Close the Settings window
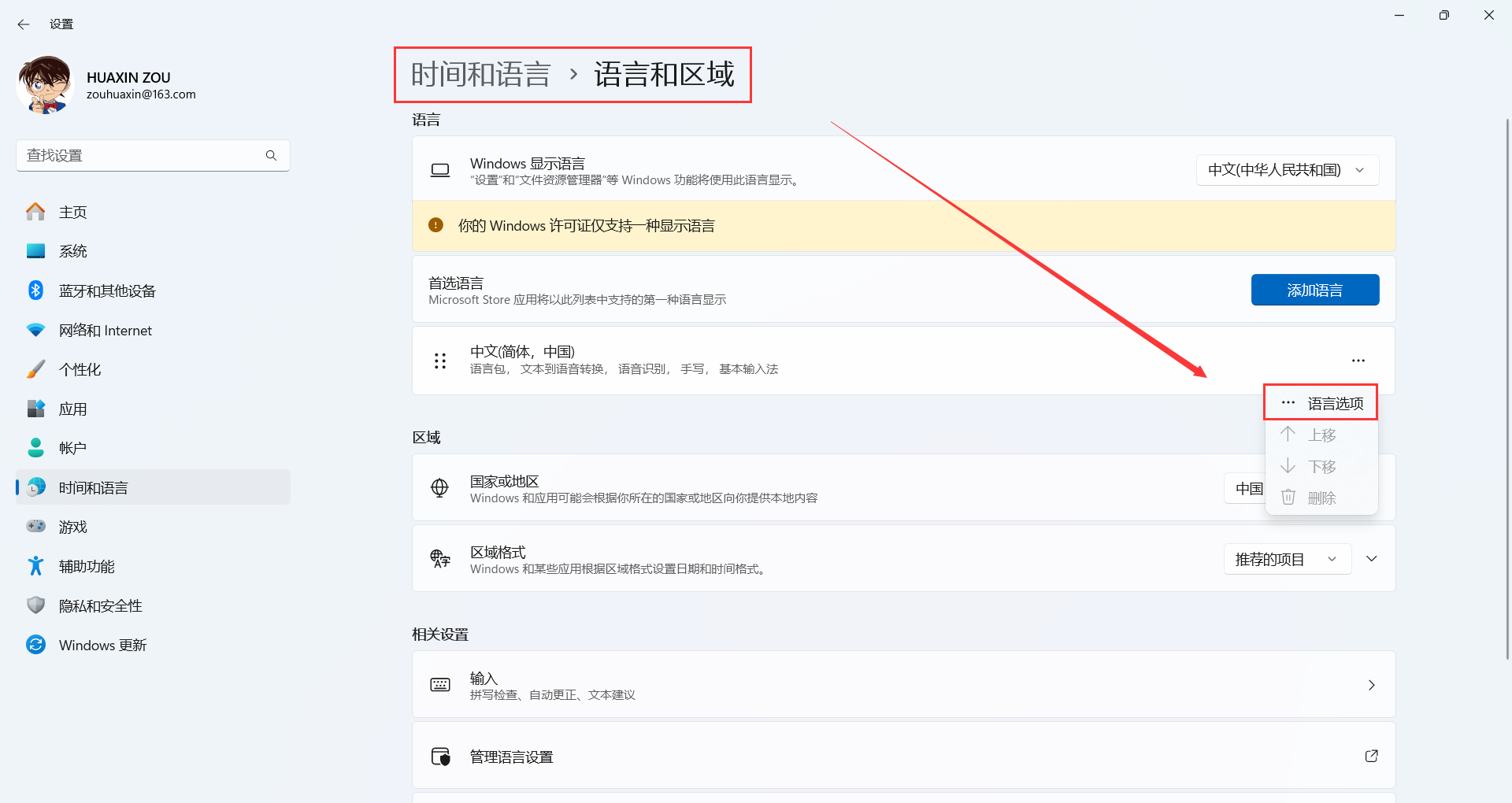Image resolution: width=1512 pixels, height=803 pixels. [x=1489, y=15]
